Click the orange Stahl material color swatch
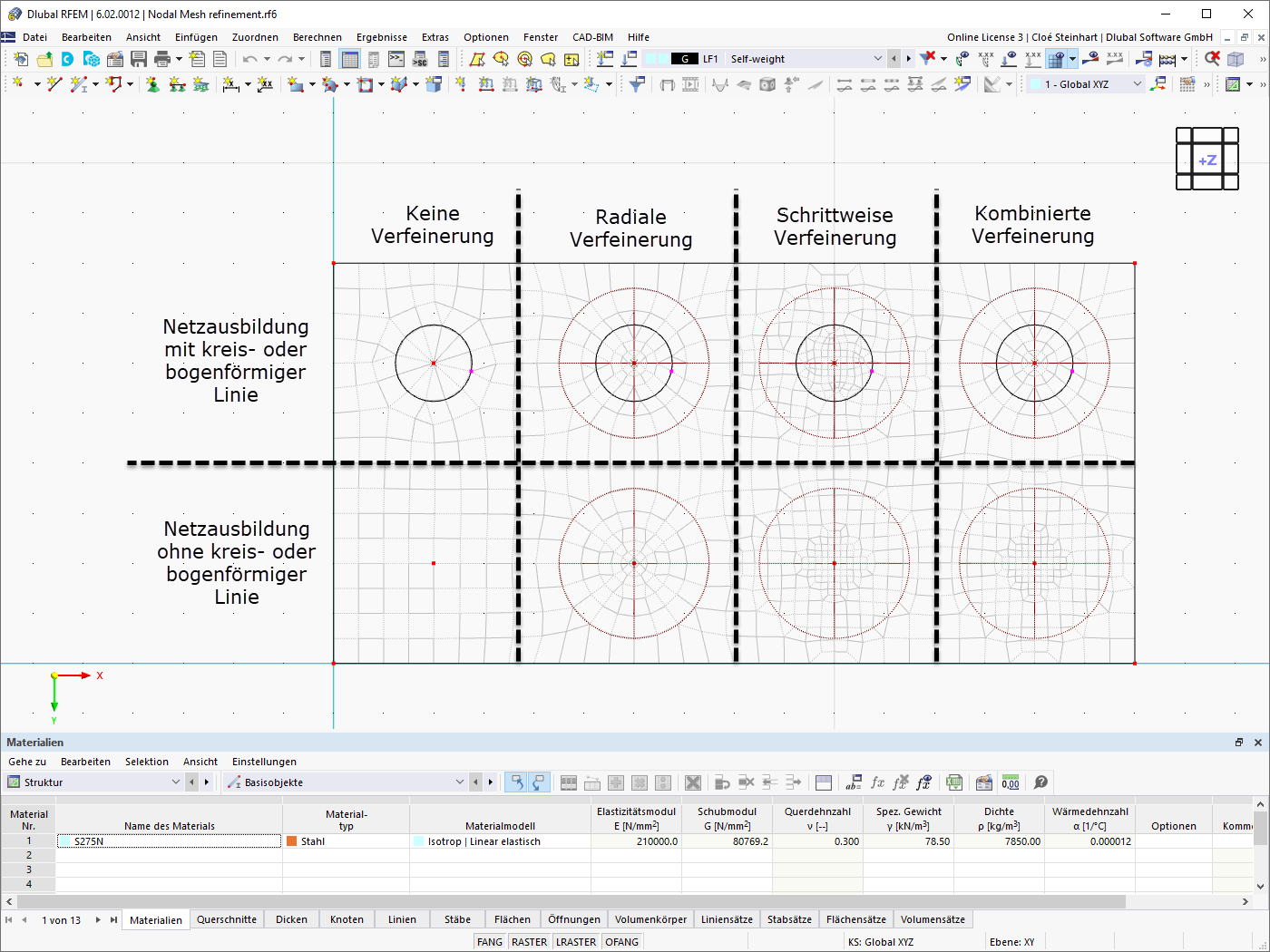 pyautogui.click(x=292, y=841)
